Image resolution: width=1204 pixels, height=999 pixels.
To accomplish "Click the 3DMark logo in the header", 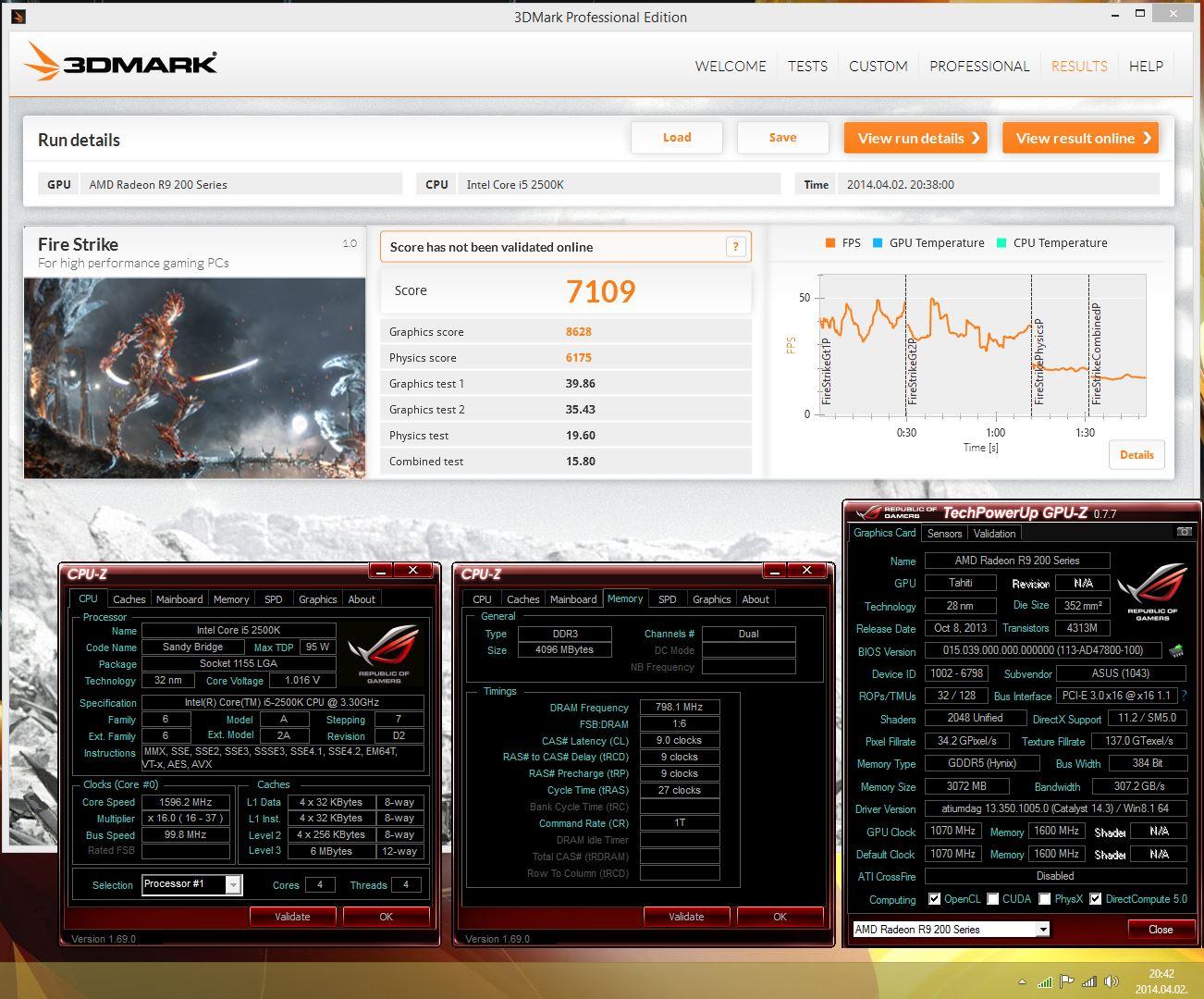I will [x=120, y=62].
